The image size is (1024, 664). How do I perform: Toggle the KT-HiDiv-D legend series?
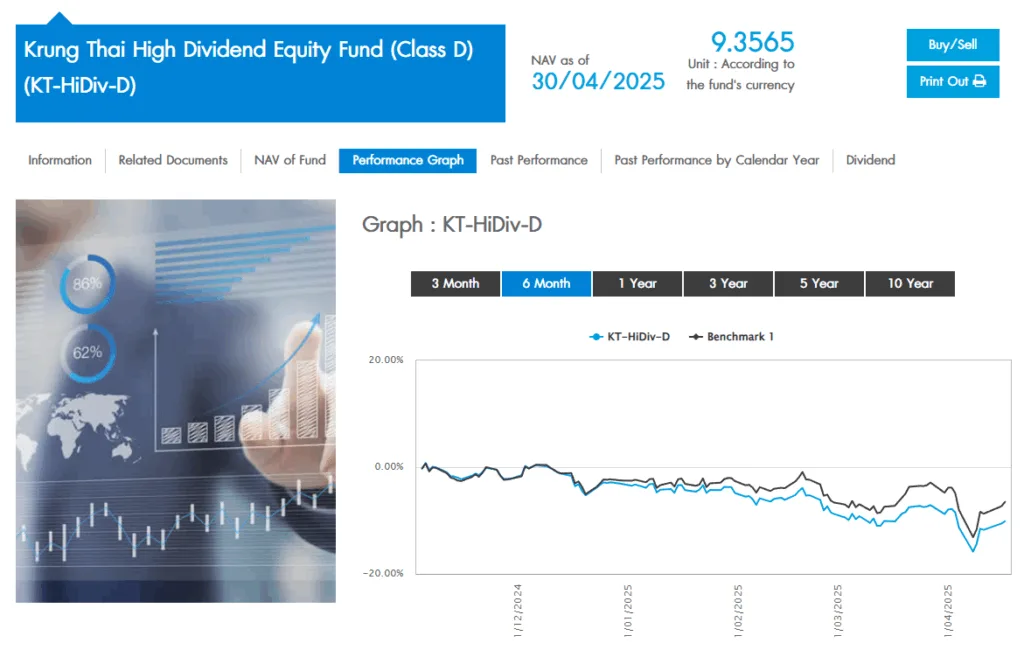[630, 337]
